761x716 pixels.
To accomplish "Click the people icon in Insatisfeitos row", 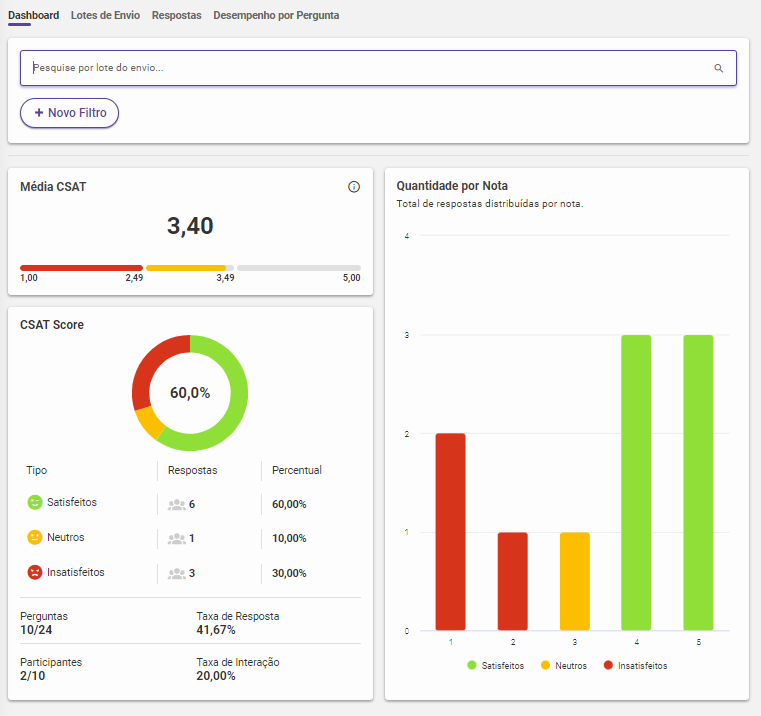I will pos(177,574).
